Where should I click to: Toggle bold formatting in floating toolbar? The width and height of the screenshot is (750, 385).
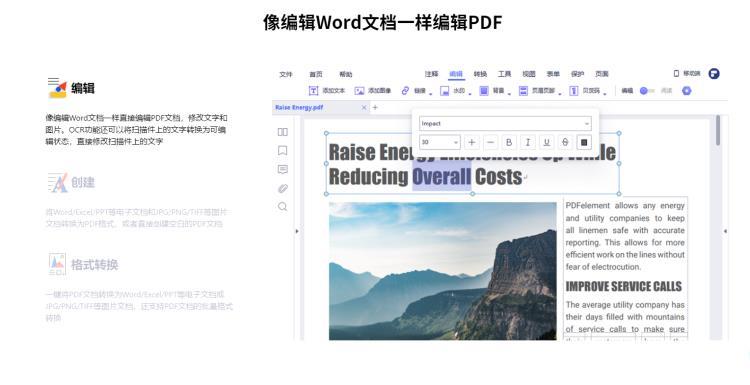click(x=509, y=142)
